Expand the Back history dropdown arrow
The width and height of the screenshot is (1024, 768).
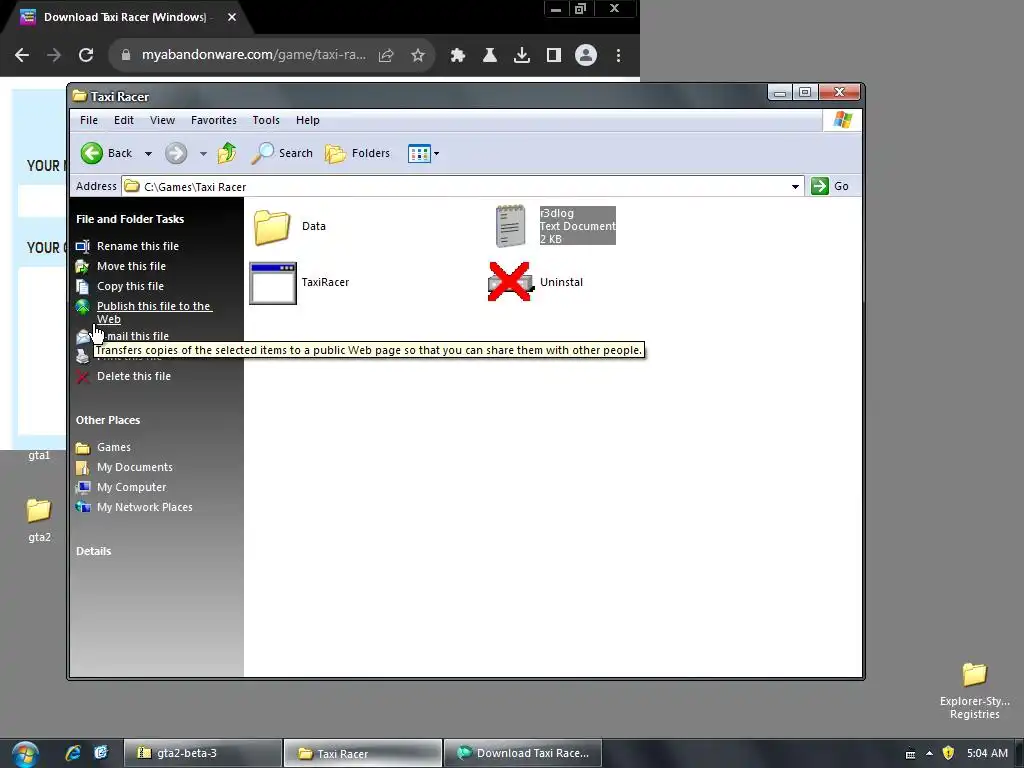click(148, 154)
